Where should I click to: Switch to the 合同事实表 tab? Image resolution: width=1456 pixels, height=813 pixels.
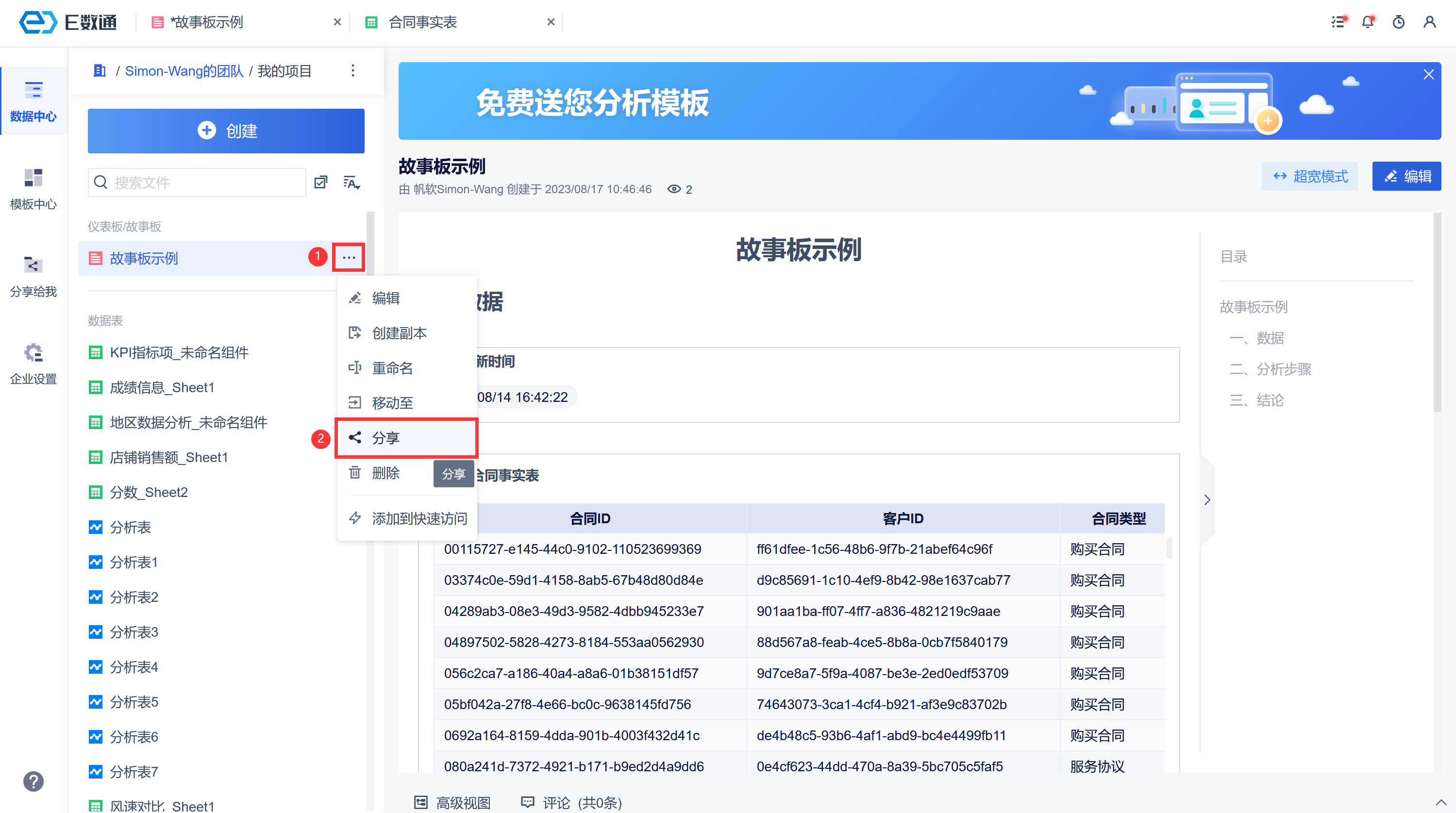422,22
